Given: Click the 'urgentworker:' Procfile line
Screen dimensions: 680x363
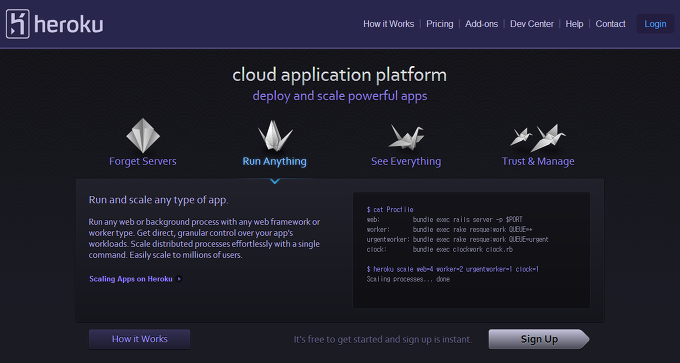Looking at the screenshot, I should tap(458, 239).
